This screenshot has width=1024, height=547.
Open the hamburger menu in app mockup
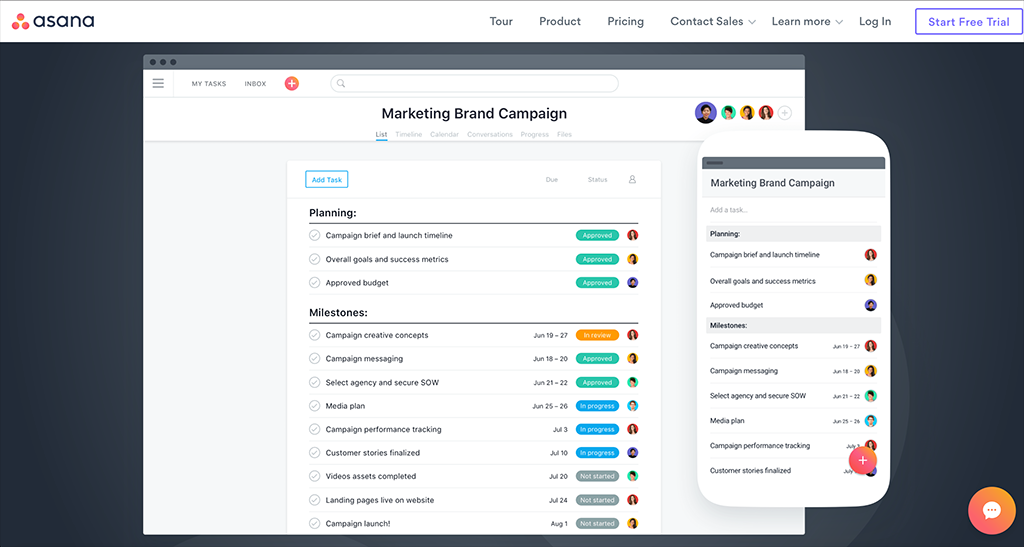click(158, 83)
